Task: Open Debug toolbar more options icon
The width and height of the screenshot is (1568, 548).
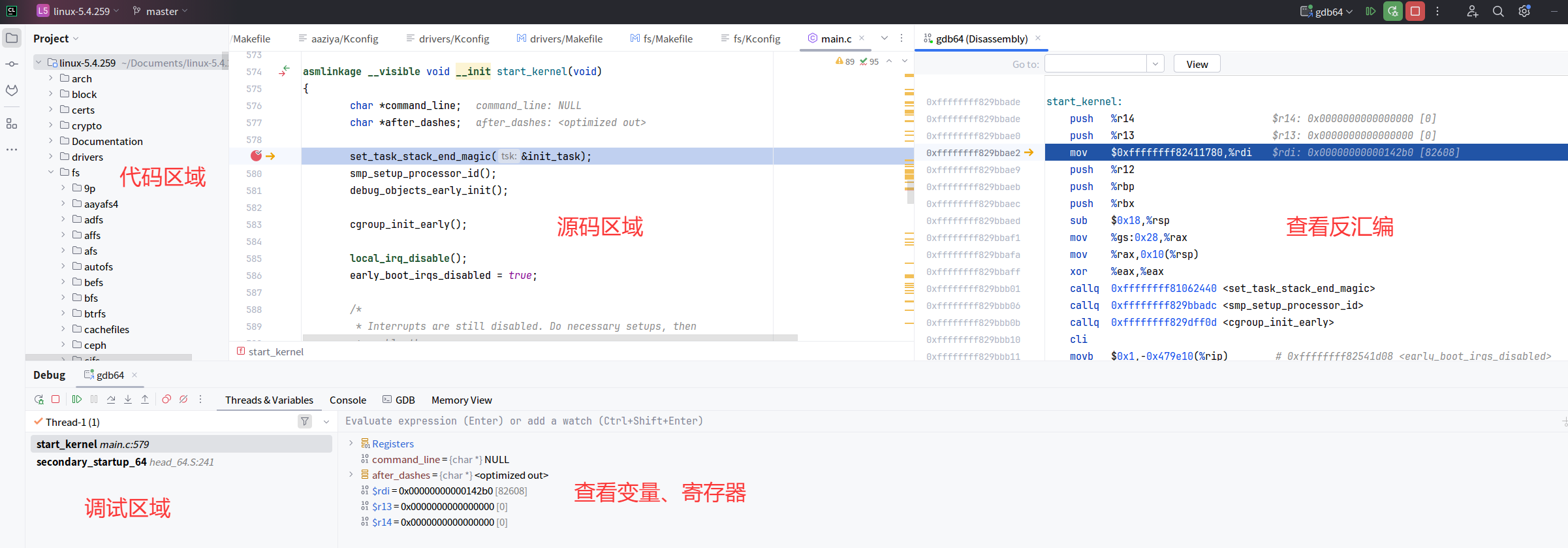Action: (200, 399)
